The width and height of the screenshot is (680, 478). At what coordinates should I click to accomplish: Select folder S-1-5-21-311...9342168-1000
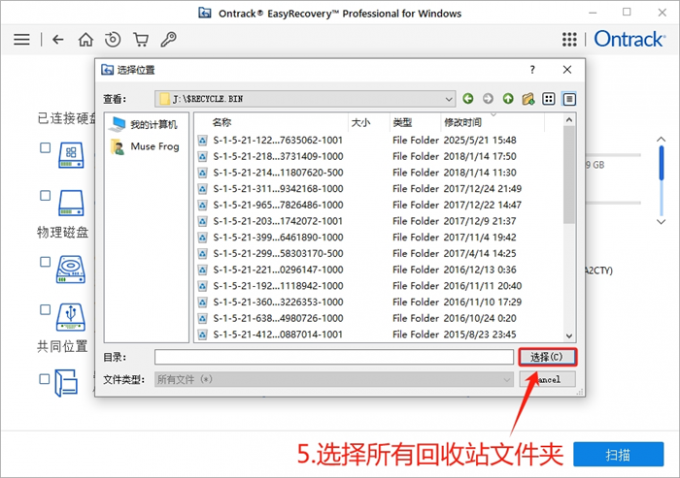278,189
